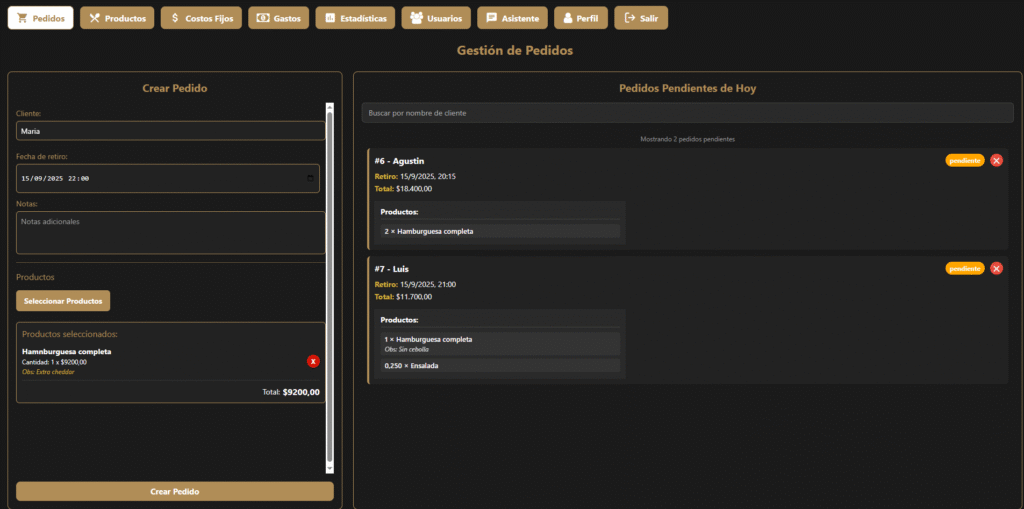1024x509 pixels.
Task: Click the Estadísticas chart icon
Action: coord(329,18)
